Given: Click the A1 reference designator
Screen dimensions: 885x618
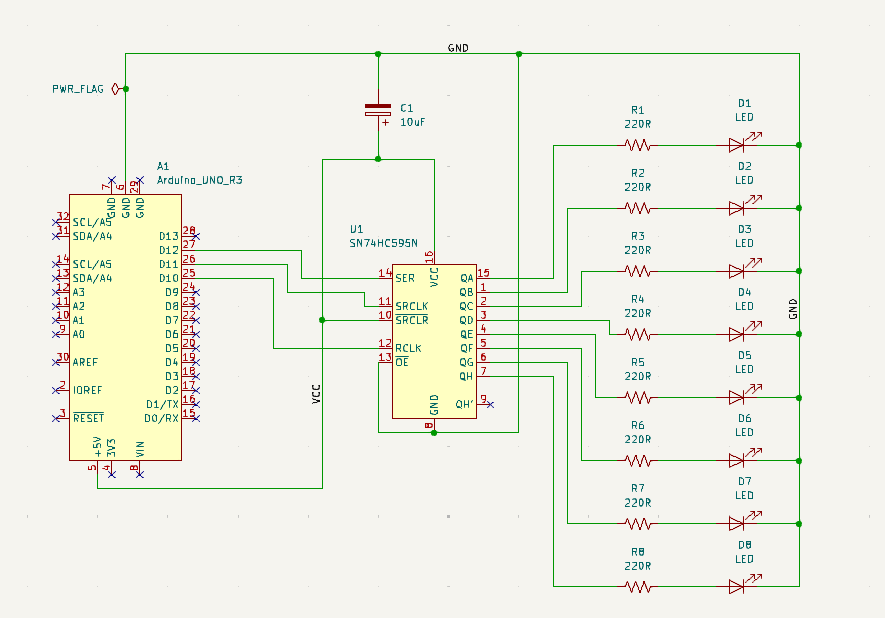Looking at the screenshot, I should pyautogui.click(x=163, y=166).
